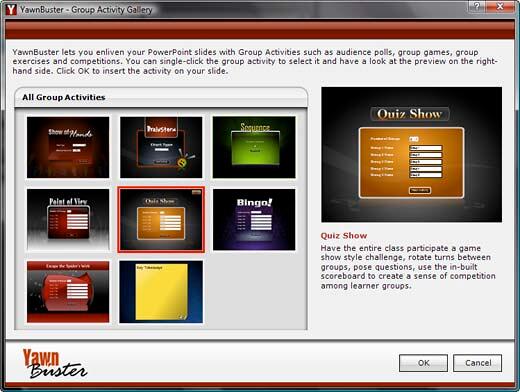
Task: Select the green Sequence activity thumbnail
Action: [x=254, y=147]
